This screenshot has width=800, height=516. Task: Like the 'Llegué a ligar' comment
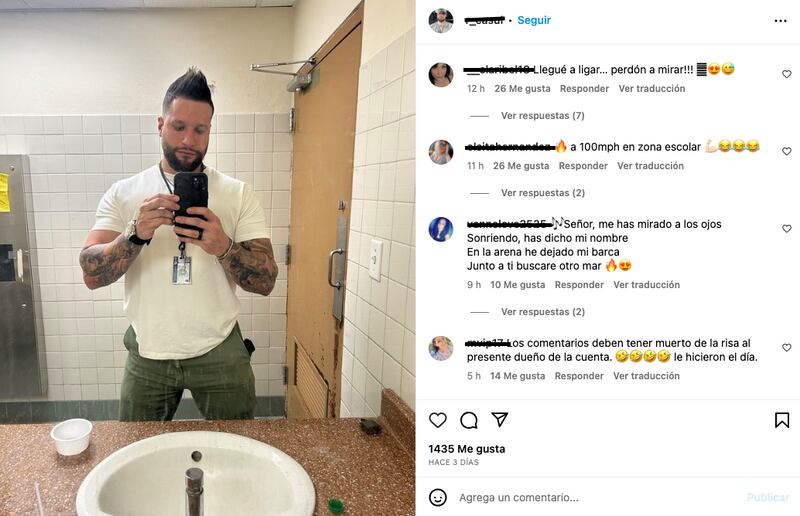tap(786, 74)
